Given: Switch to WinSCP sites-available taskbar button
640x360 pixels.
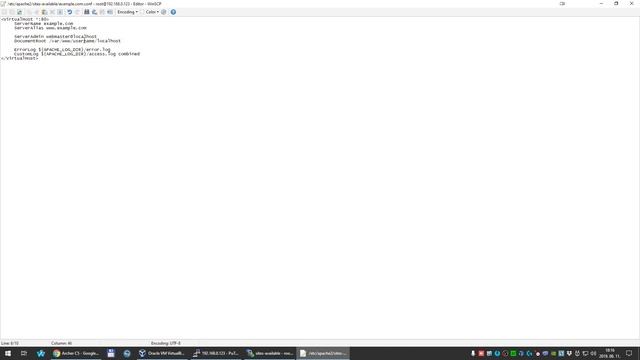Looking at the screenshot, I should (269, 353).
